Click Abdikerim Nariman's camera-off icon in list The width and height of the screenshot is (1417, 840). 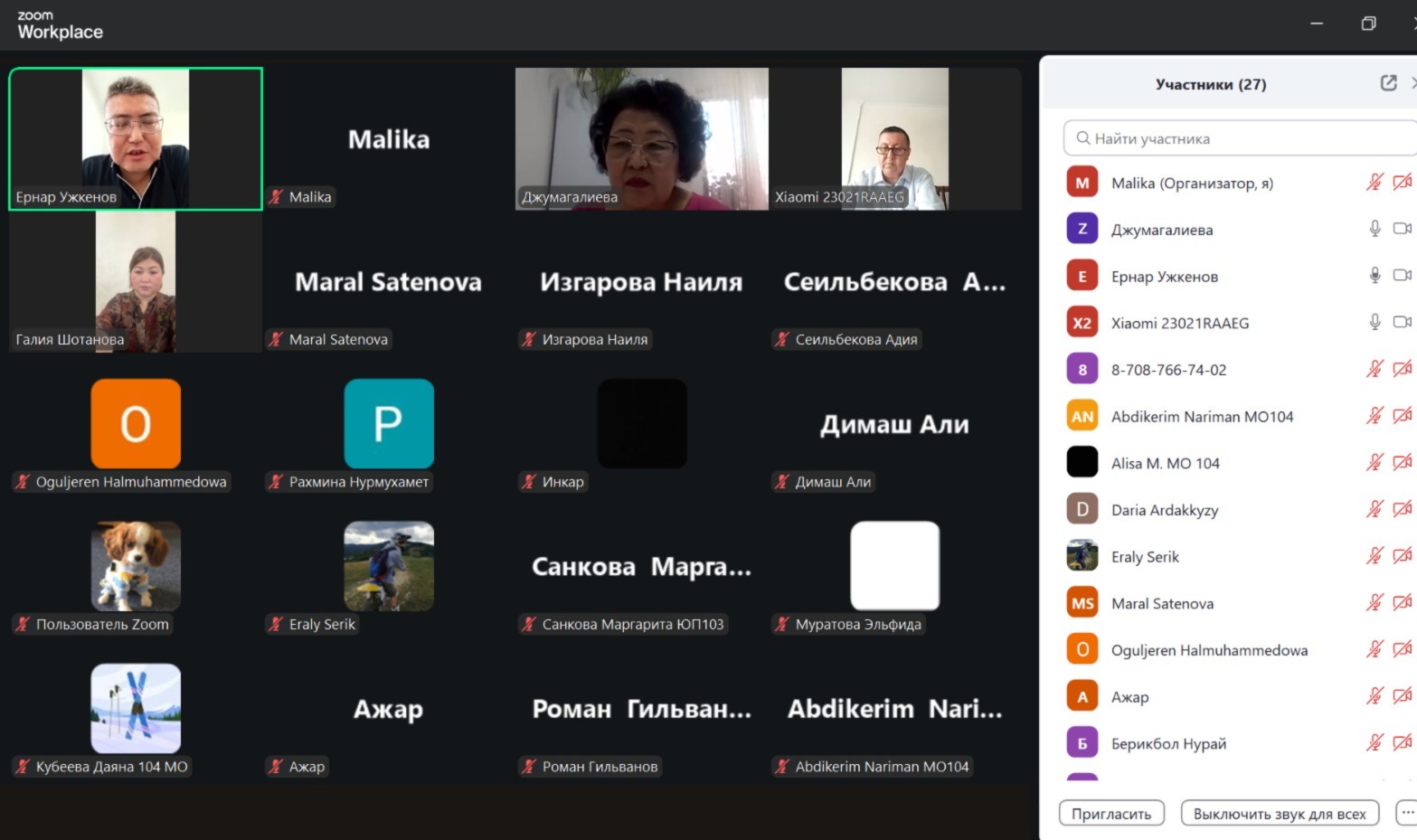(1402, 416)
